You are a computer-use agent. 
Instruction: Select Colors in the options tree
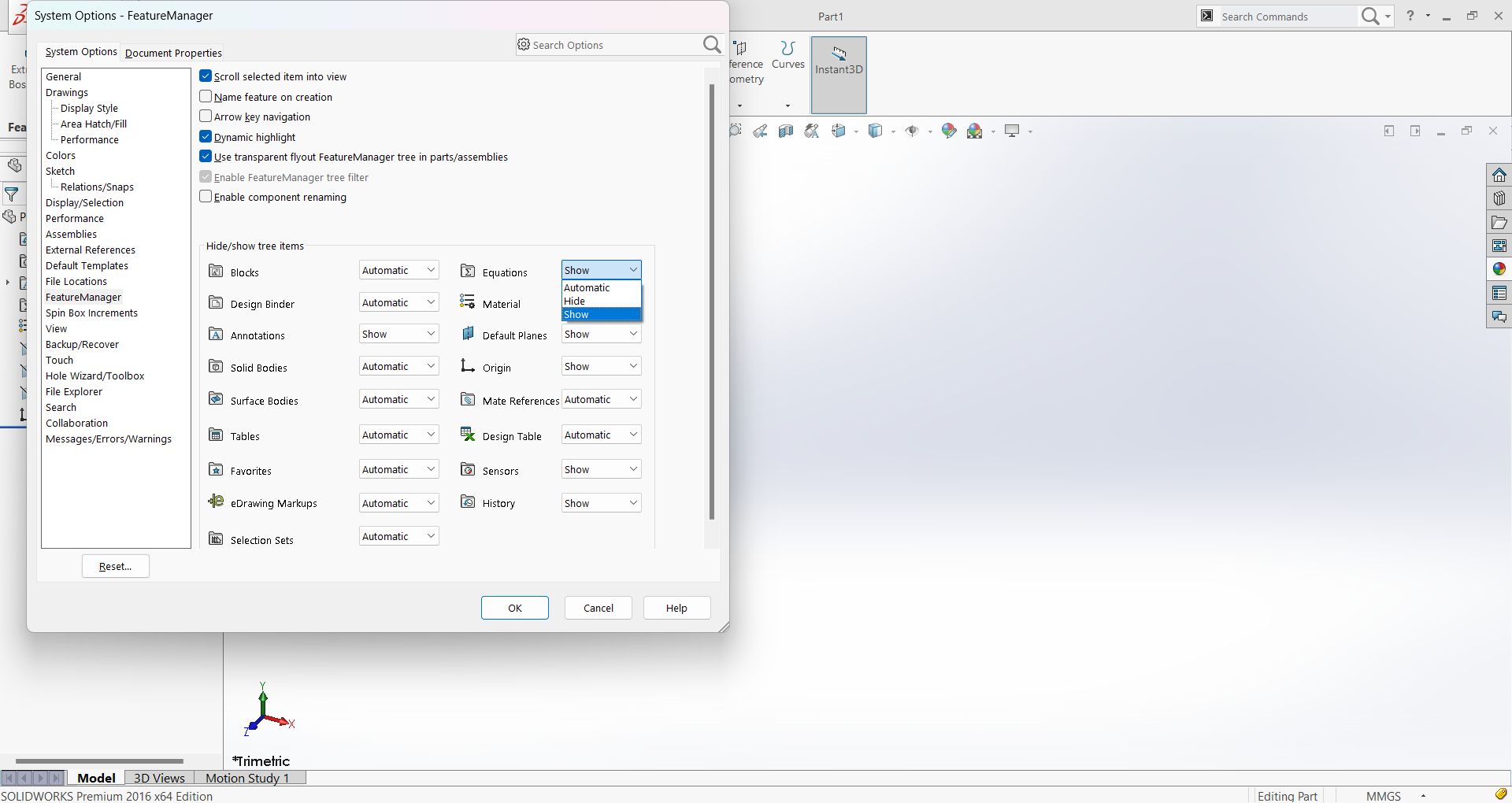coord(61,155)
